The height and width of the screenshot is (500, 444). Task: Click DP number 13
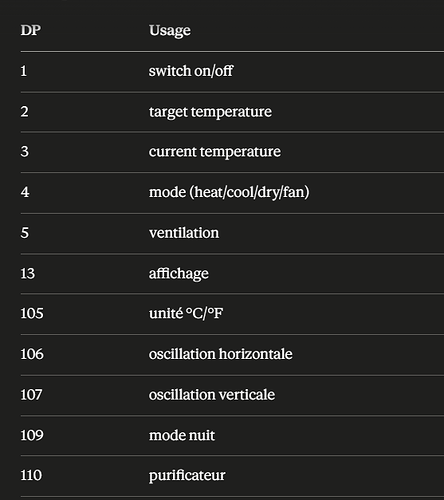[x=28, y=273]
